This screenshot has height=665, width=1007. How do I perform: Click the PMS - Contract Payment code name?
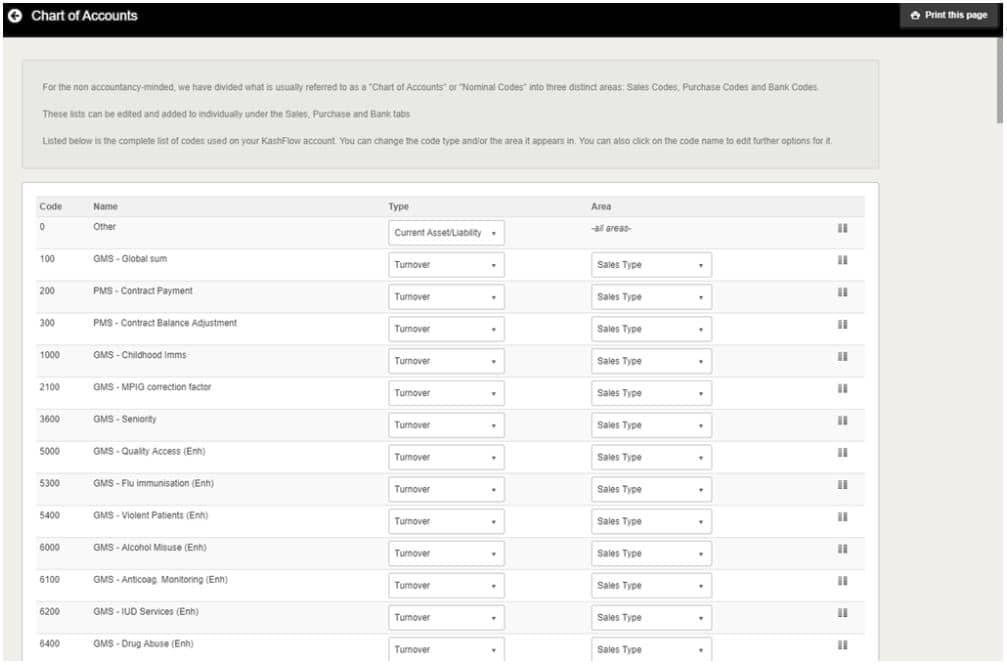pos(143,291)
